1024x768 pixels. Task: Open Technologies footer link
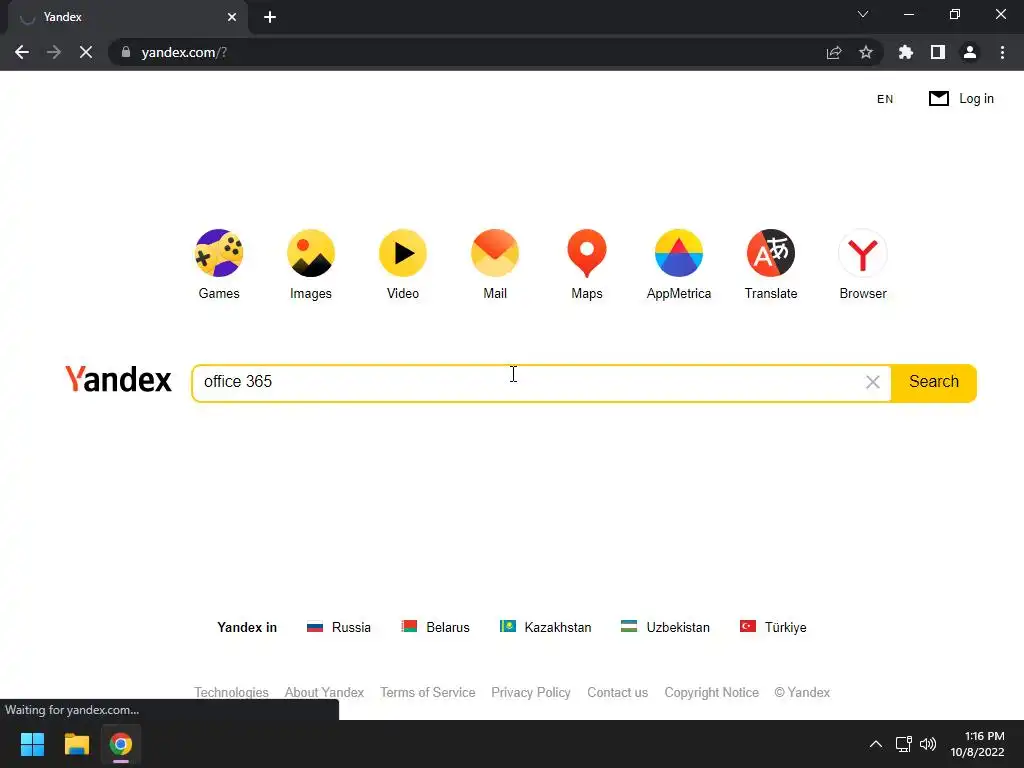231,692
